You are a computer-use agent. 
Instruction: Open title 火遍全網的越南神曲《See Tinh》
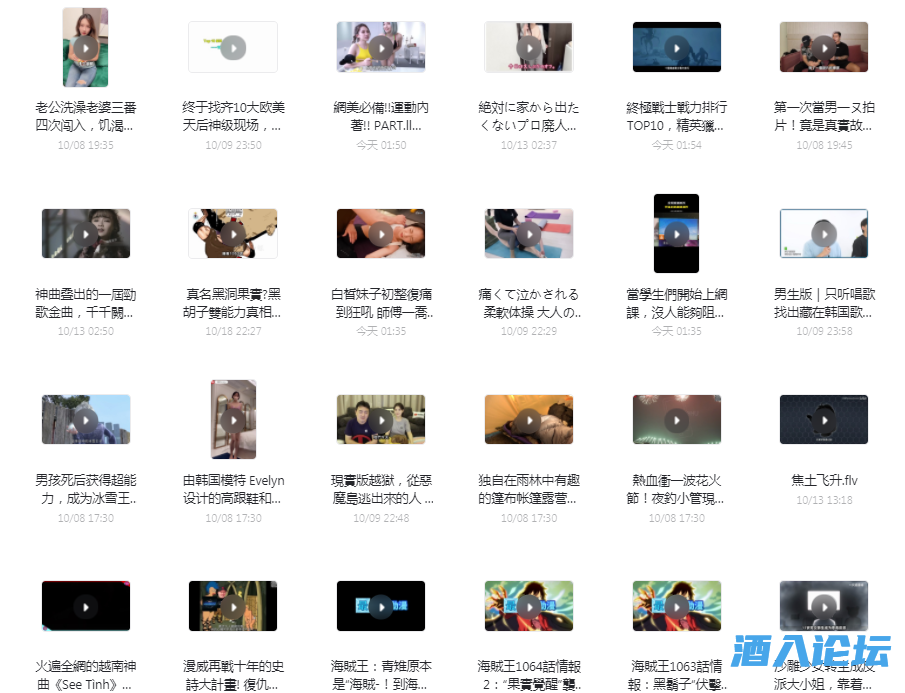tap(85, 675)
